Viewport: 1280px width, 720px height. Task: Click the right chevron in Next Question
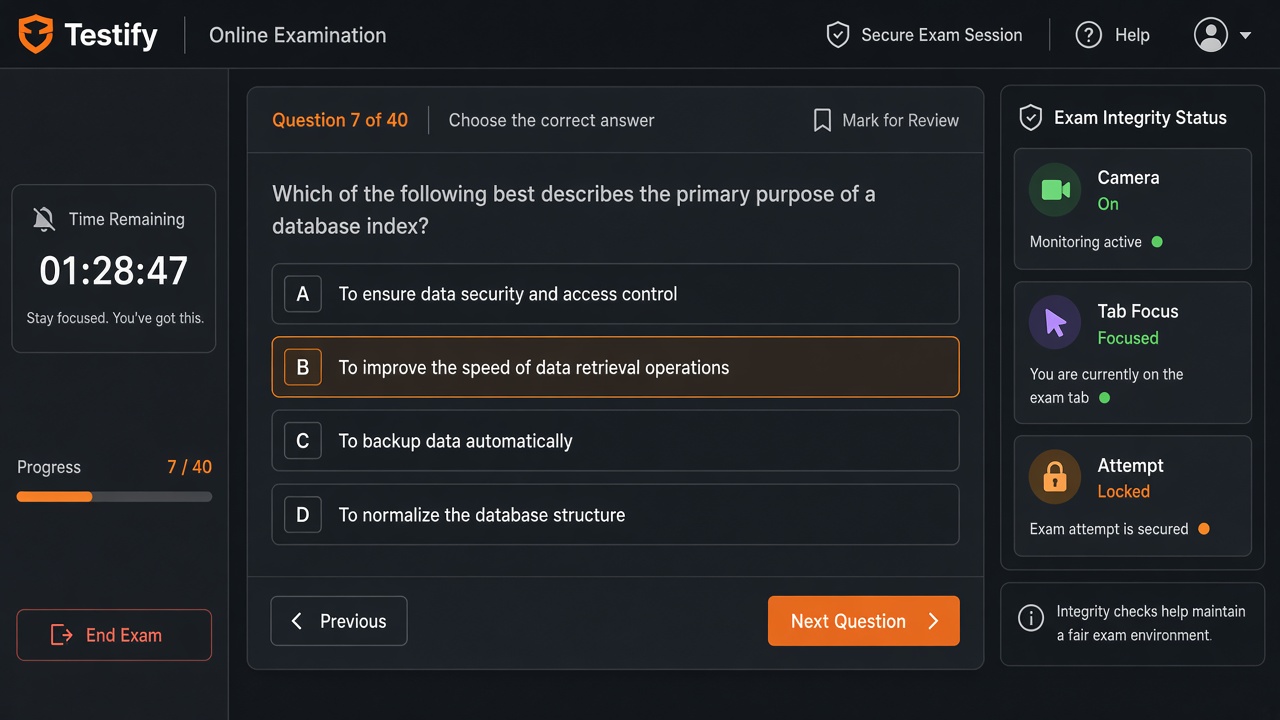click(x=933, y=621)
